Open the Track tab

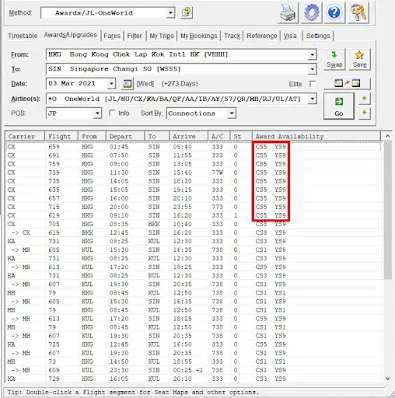pos(232,36)
